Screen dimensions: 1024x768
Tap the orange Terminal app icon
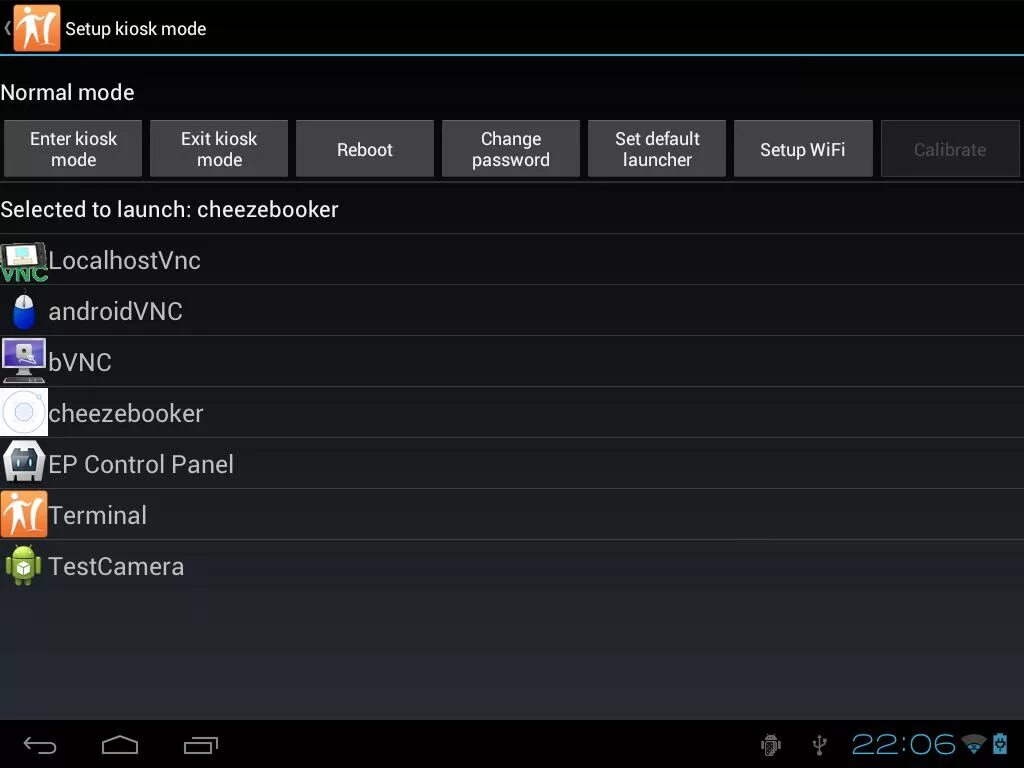pyautogui.click(x=24, y=514)
